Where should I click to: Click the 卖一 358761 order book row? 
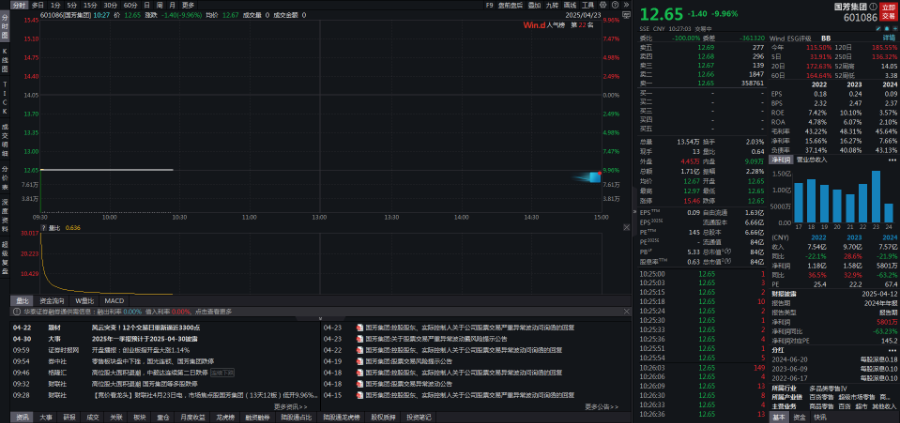(x=702, y=83)
